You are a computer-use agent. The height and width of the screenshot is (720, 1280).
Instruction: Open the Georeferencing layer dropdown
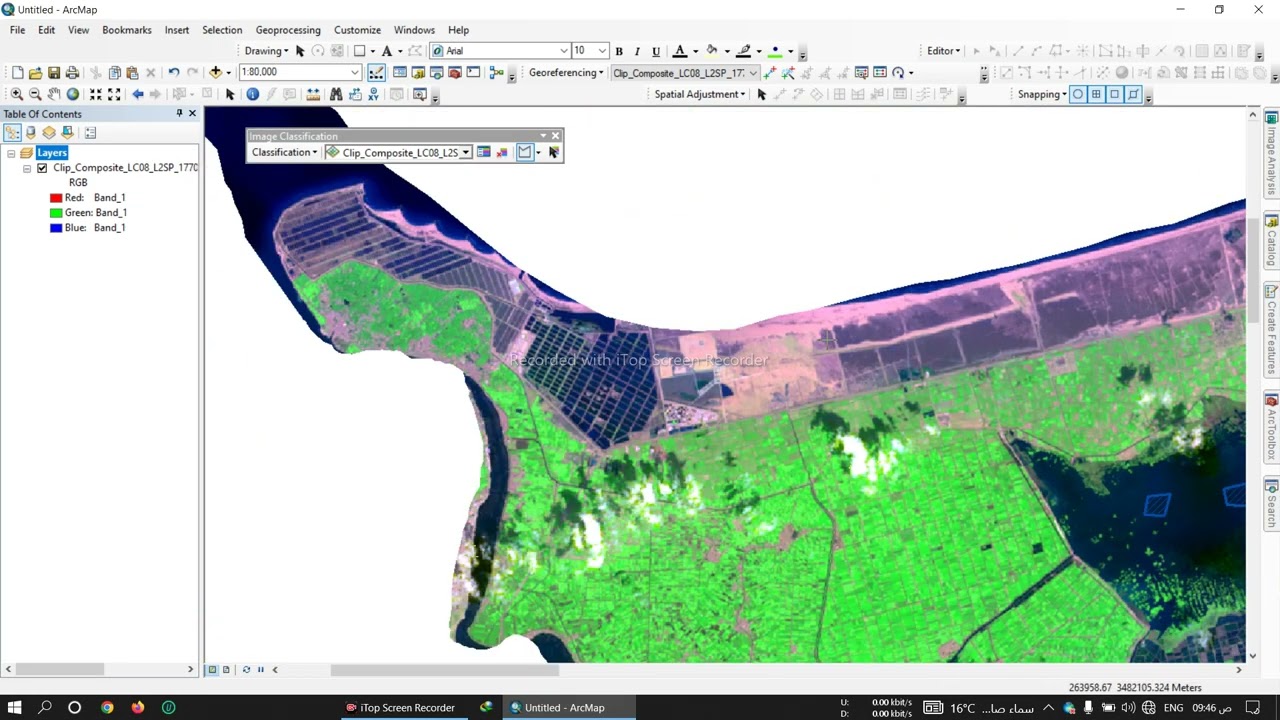[753, 72]
